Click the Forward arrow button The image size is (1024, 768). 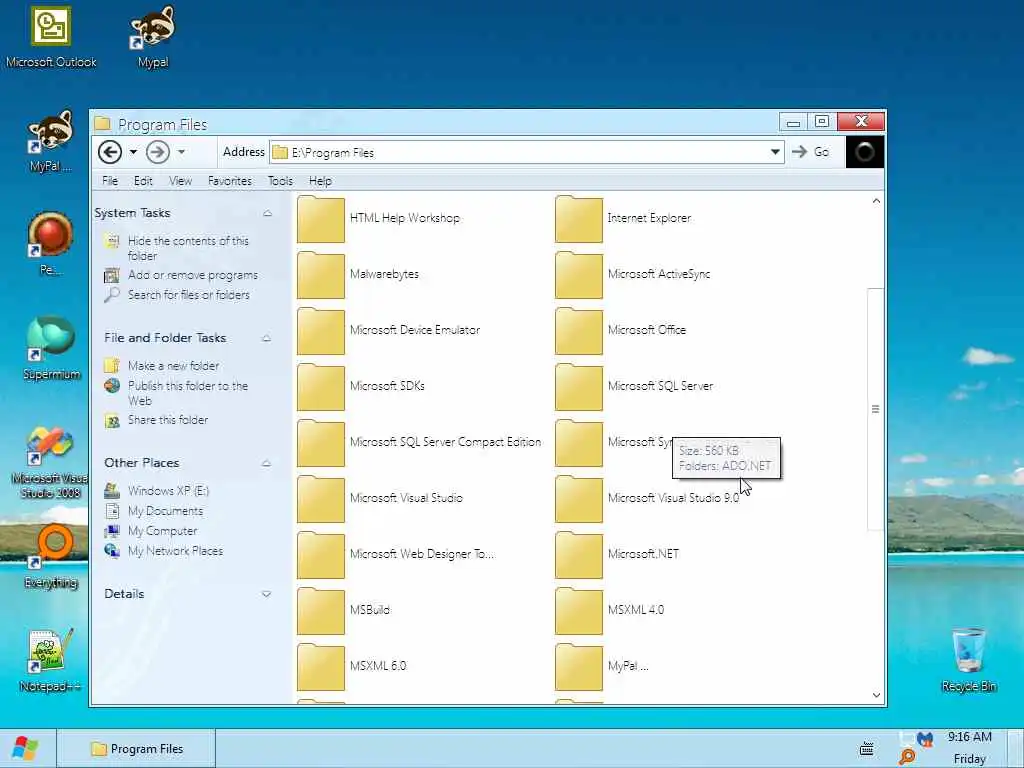[157, 152]
